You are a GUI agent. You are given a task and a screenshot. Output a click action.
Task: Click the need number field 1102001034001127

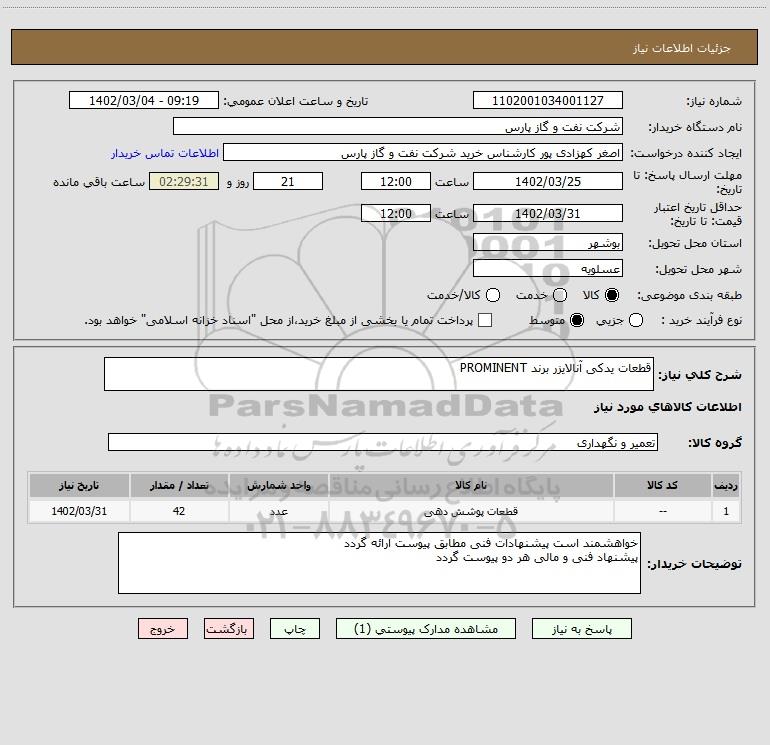(548, 101)
